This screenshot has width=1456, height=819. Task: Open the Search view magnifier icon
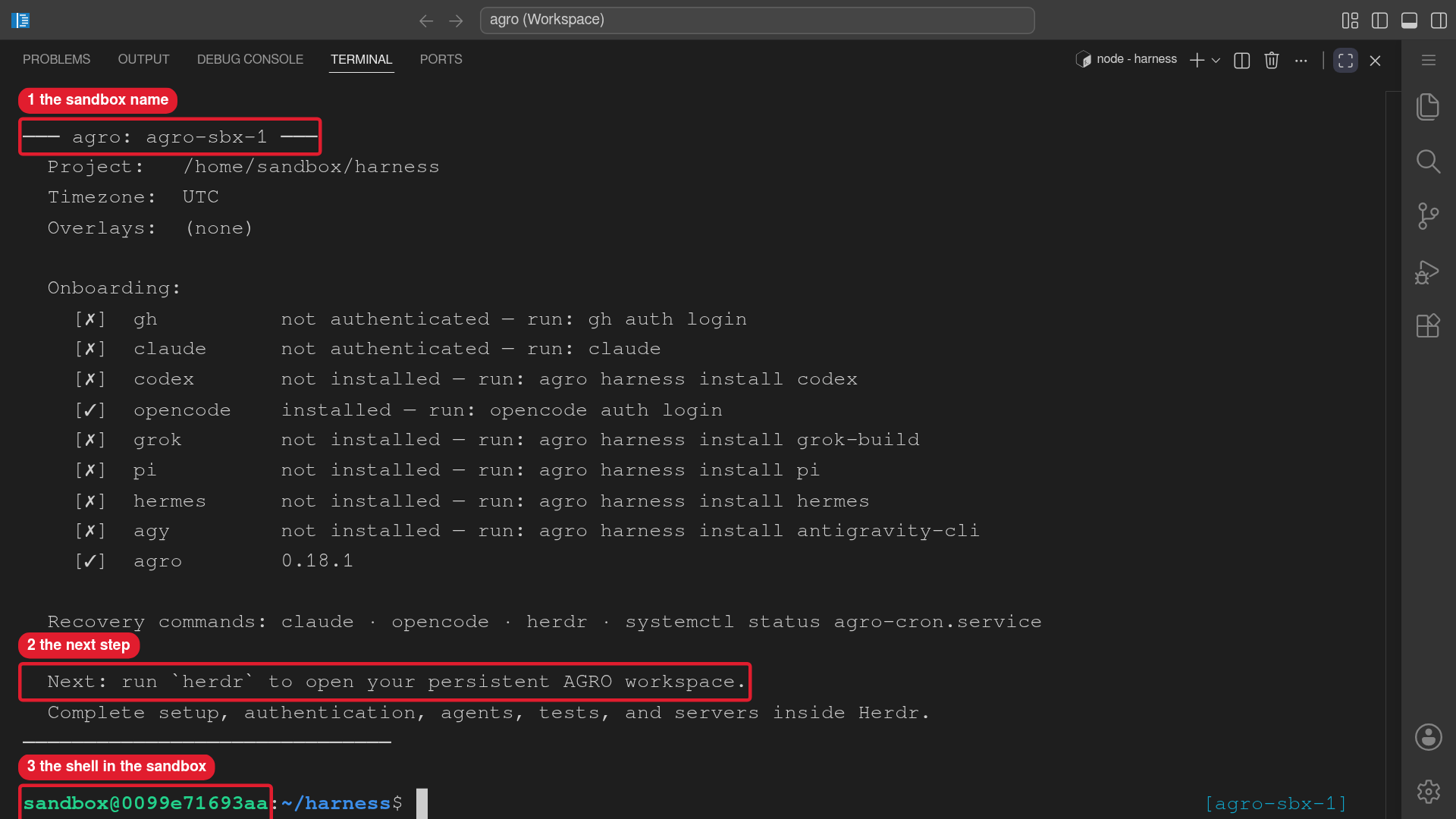click(x=1428, y=162)
